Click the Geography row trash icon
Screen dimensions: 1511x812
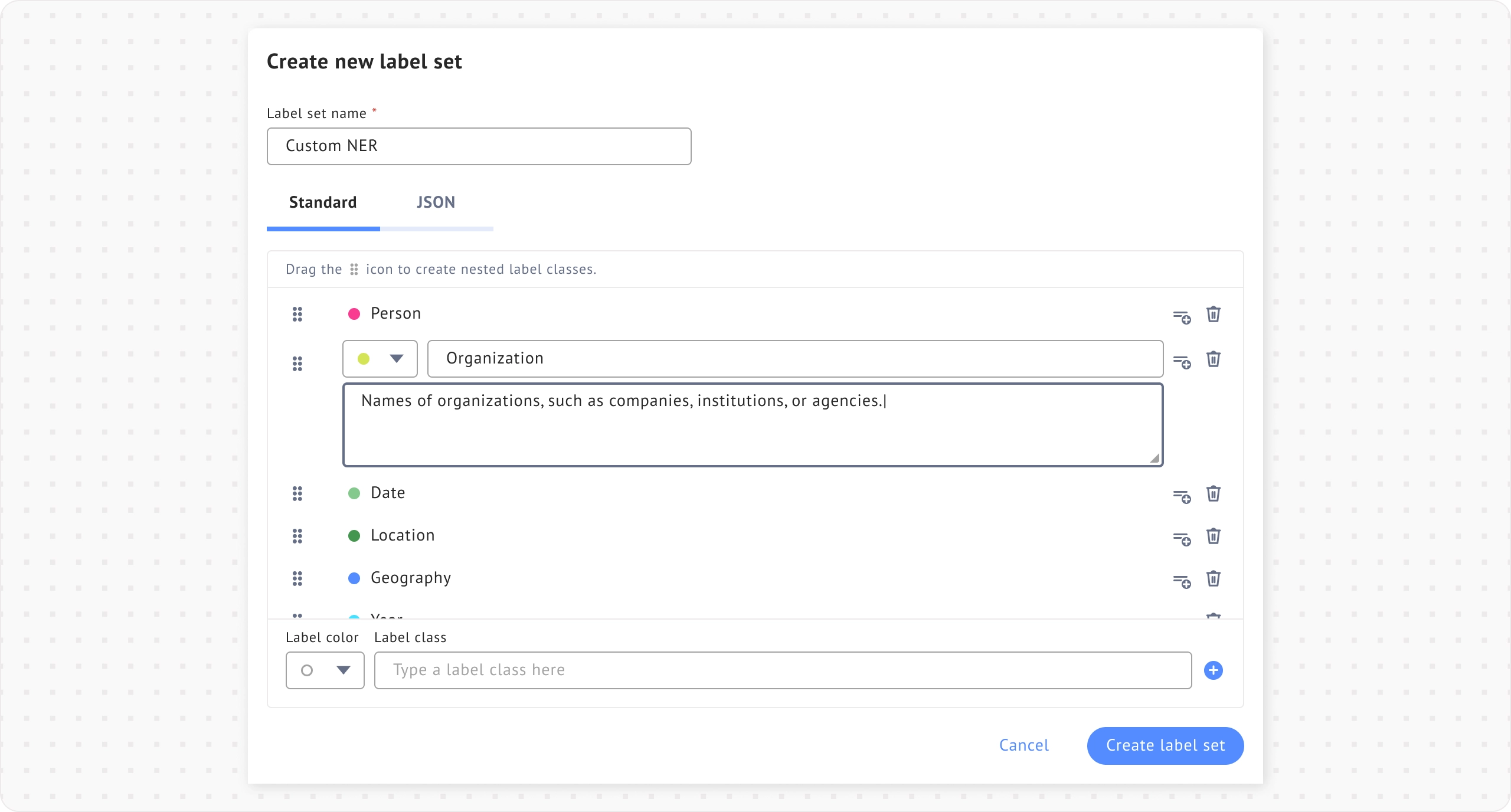tap(1213, 578)
